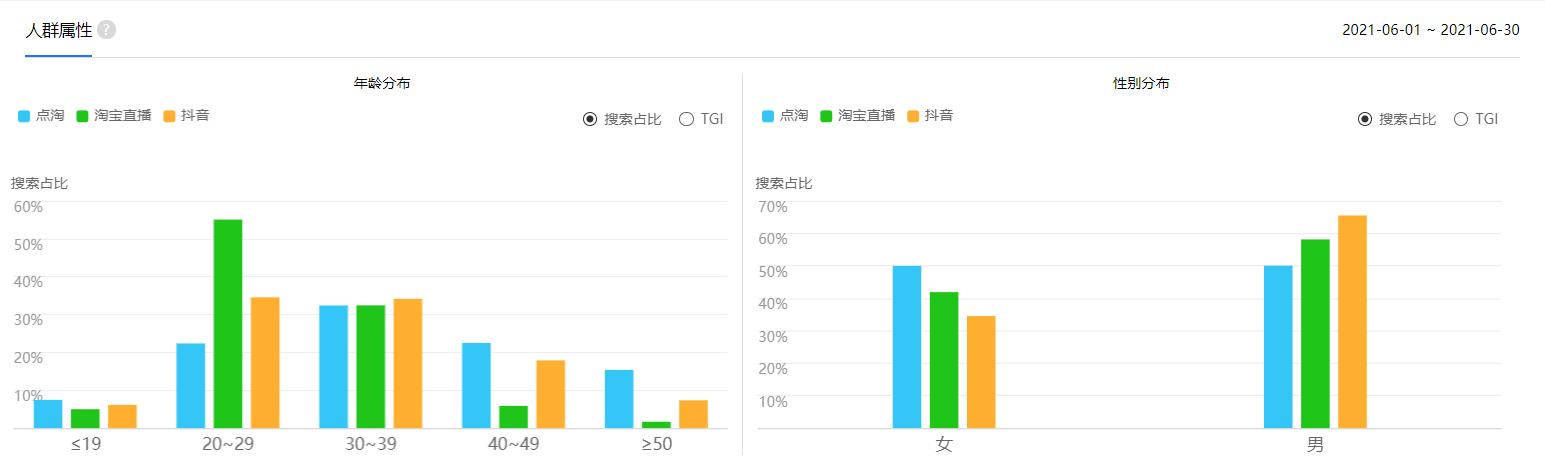Click the help icon beside 人群属性
1545x476 pixels.
[107, 30]
